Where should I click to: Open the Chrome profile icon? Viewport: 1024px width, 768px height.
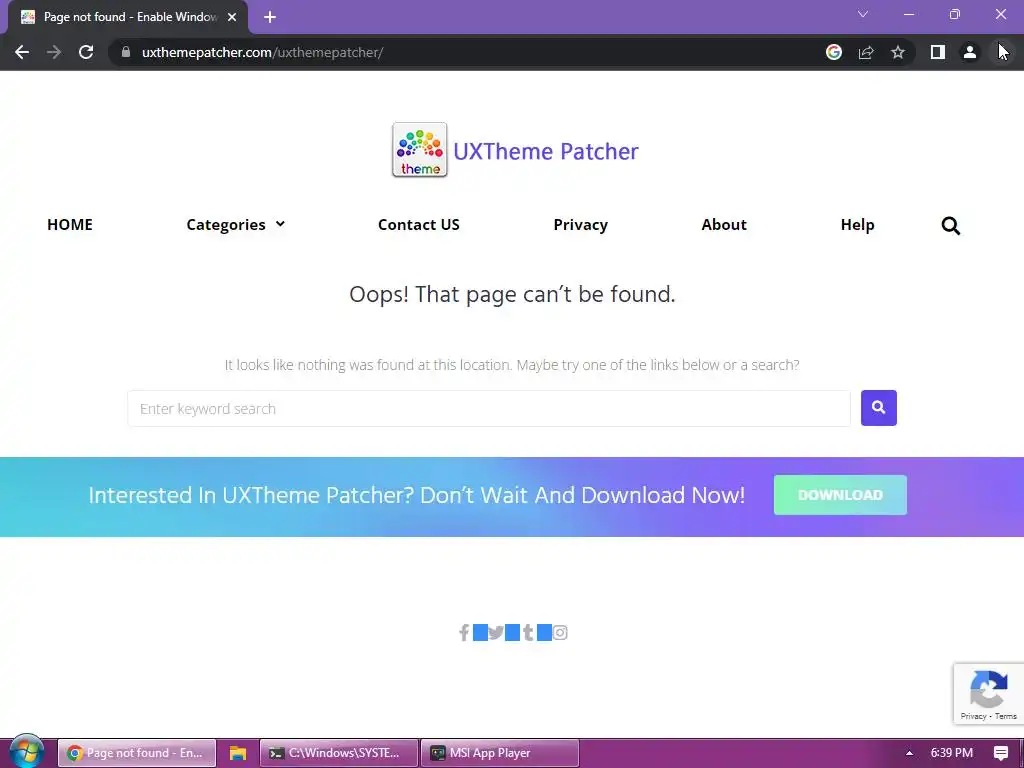click(x=970, y=52)
